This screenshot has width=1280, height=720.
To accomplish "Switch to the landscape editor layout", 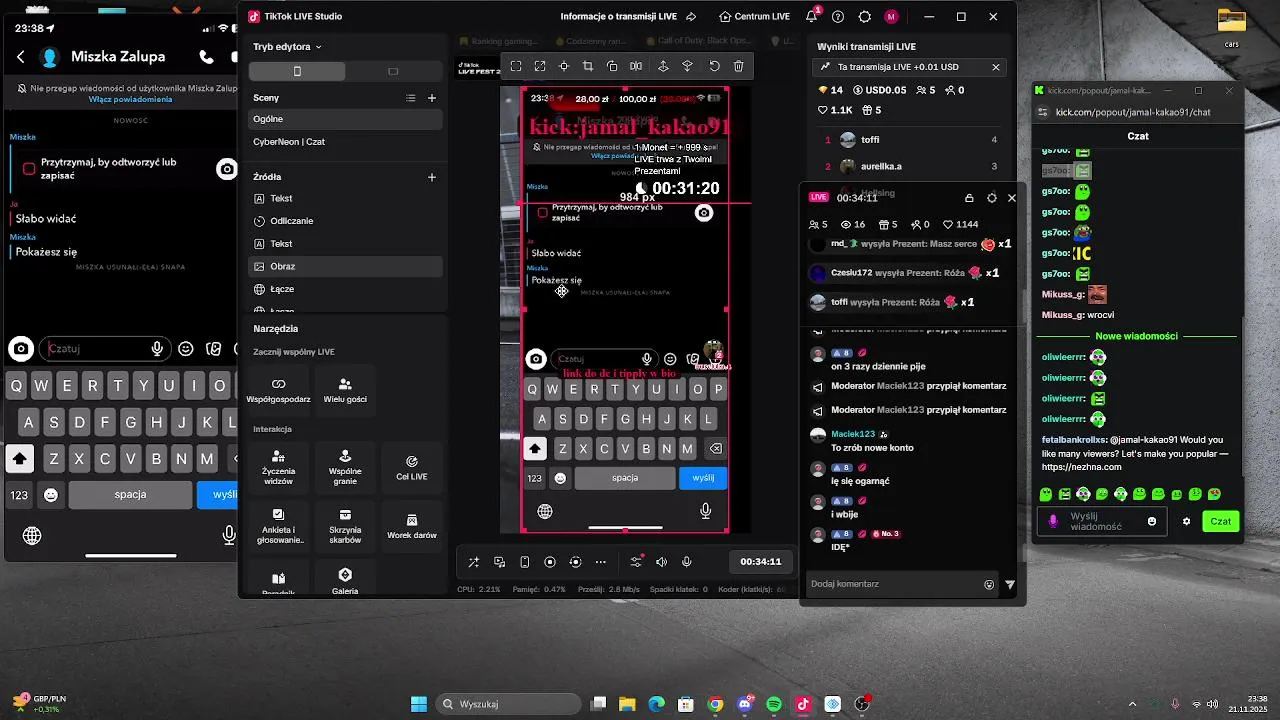I will [x=393, y=71].
